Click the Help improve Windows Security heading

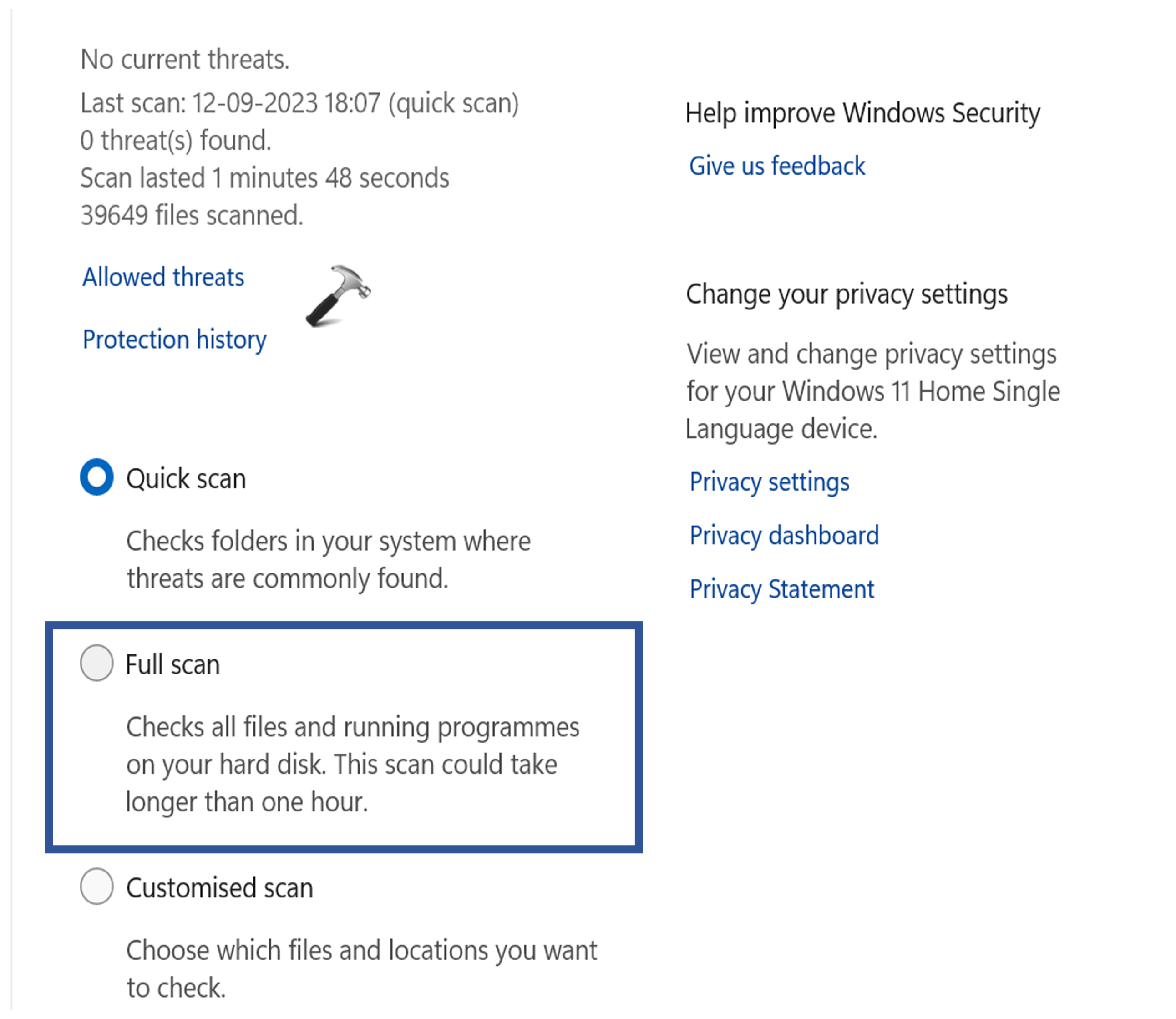tap(863, 112)
